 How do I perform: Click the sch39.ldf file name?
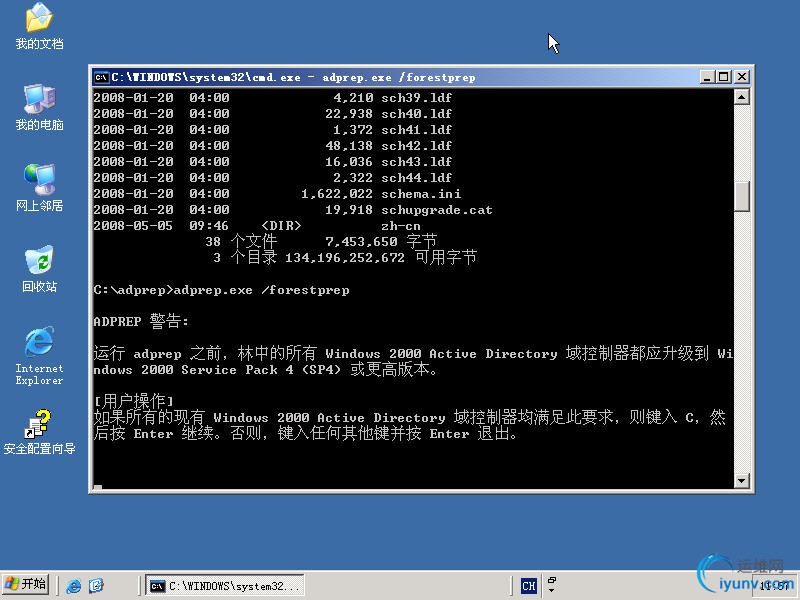pyautogui.click(x=416, y=97)
